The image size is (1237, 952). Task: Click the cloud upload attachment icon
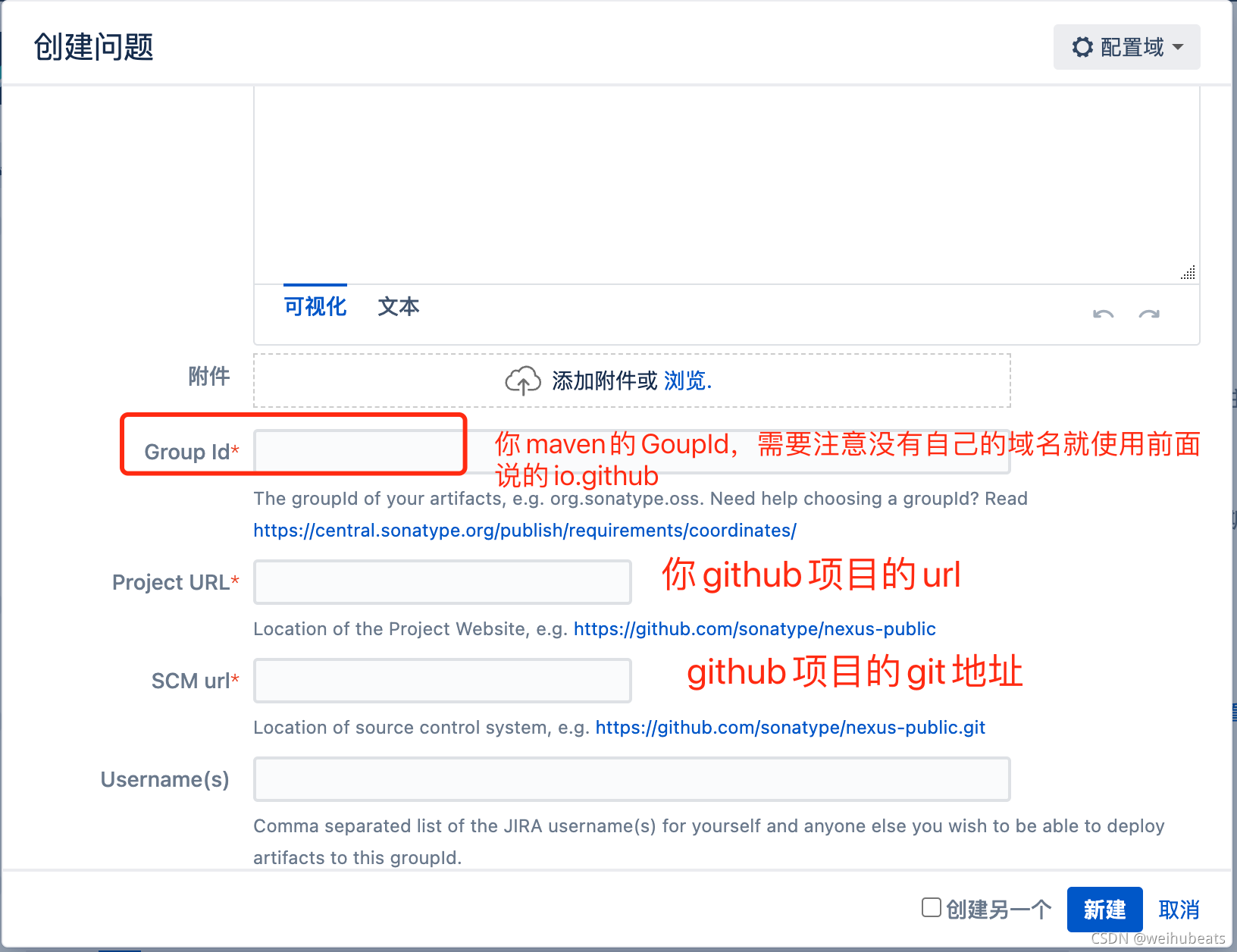coord(523,380)
